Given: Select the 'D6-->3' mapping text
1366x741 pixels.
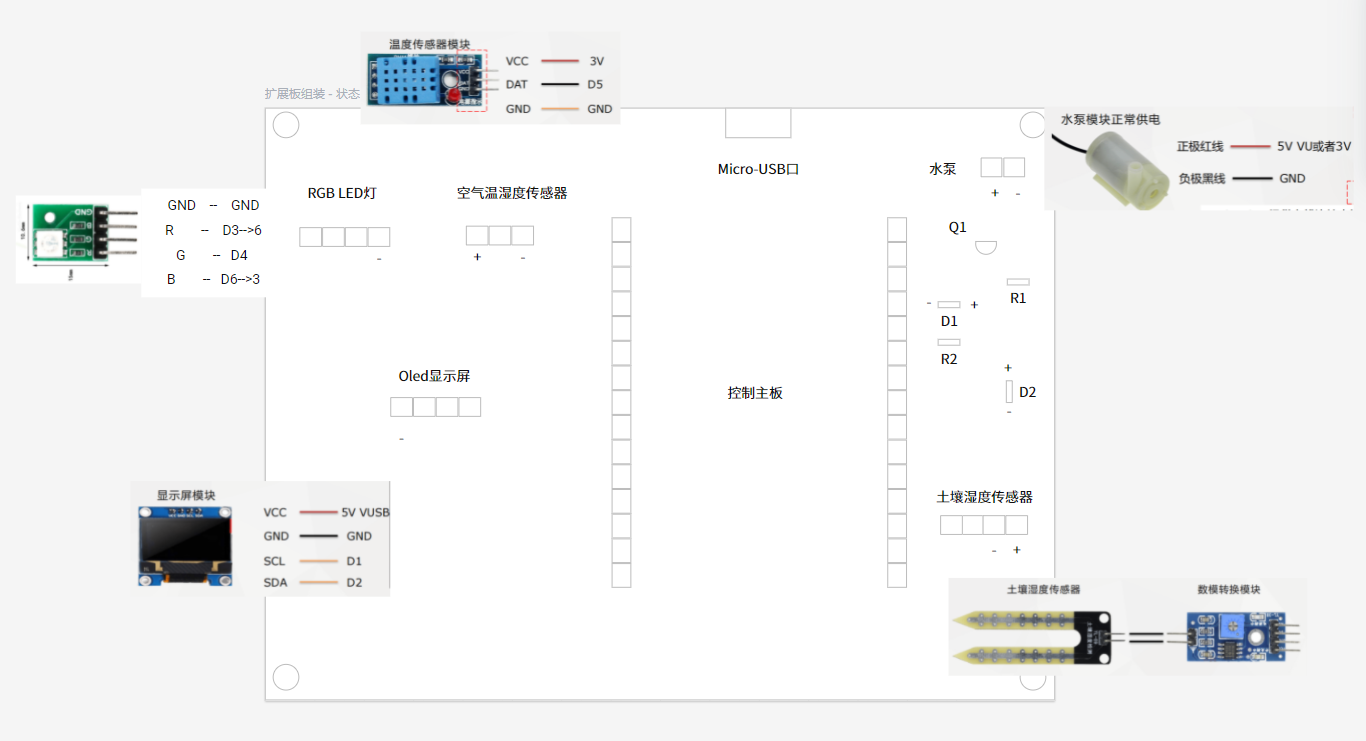Looking at the screenshot, I should click(x=240, y=279).
